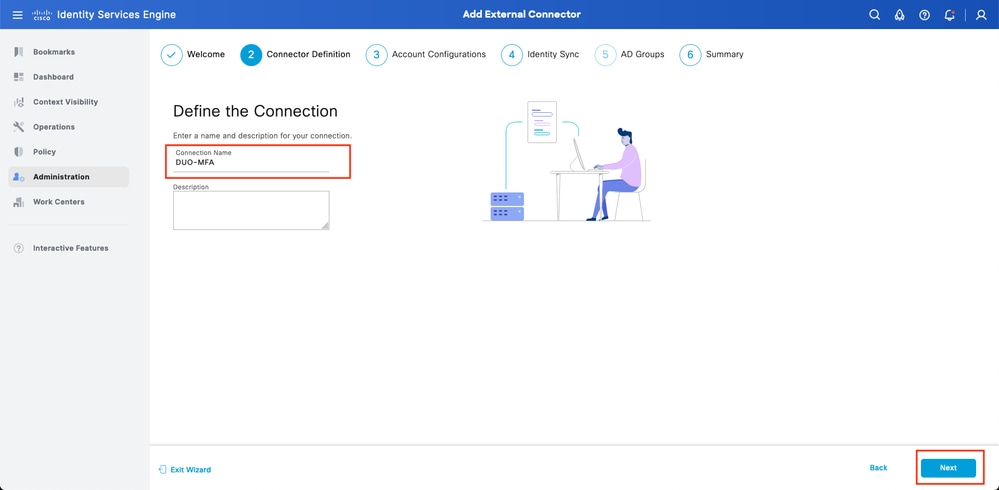
Task: Click the 'Enter a name and description' text
Action: pyautogui.click(x=262, y=136)
